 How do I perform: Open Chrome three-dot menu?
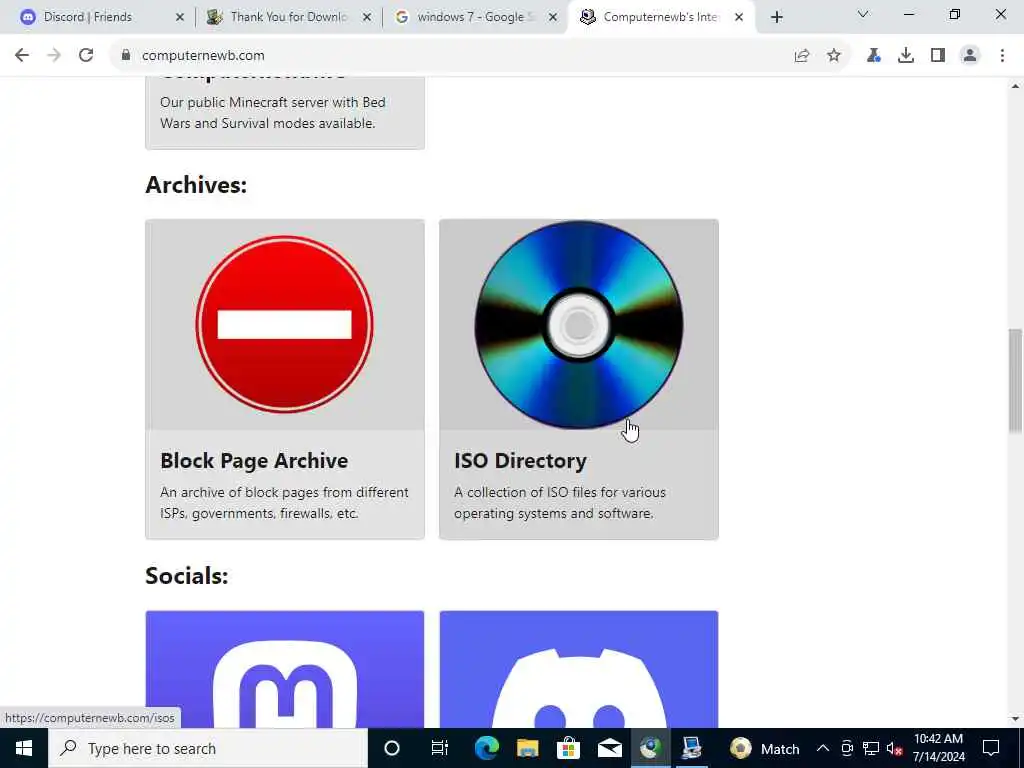(x=1002, y=56)
